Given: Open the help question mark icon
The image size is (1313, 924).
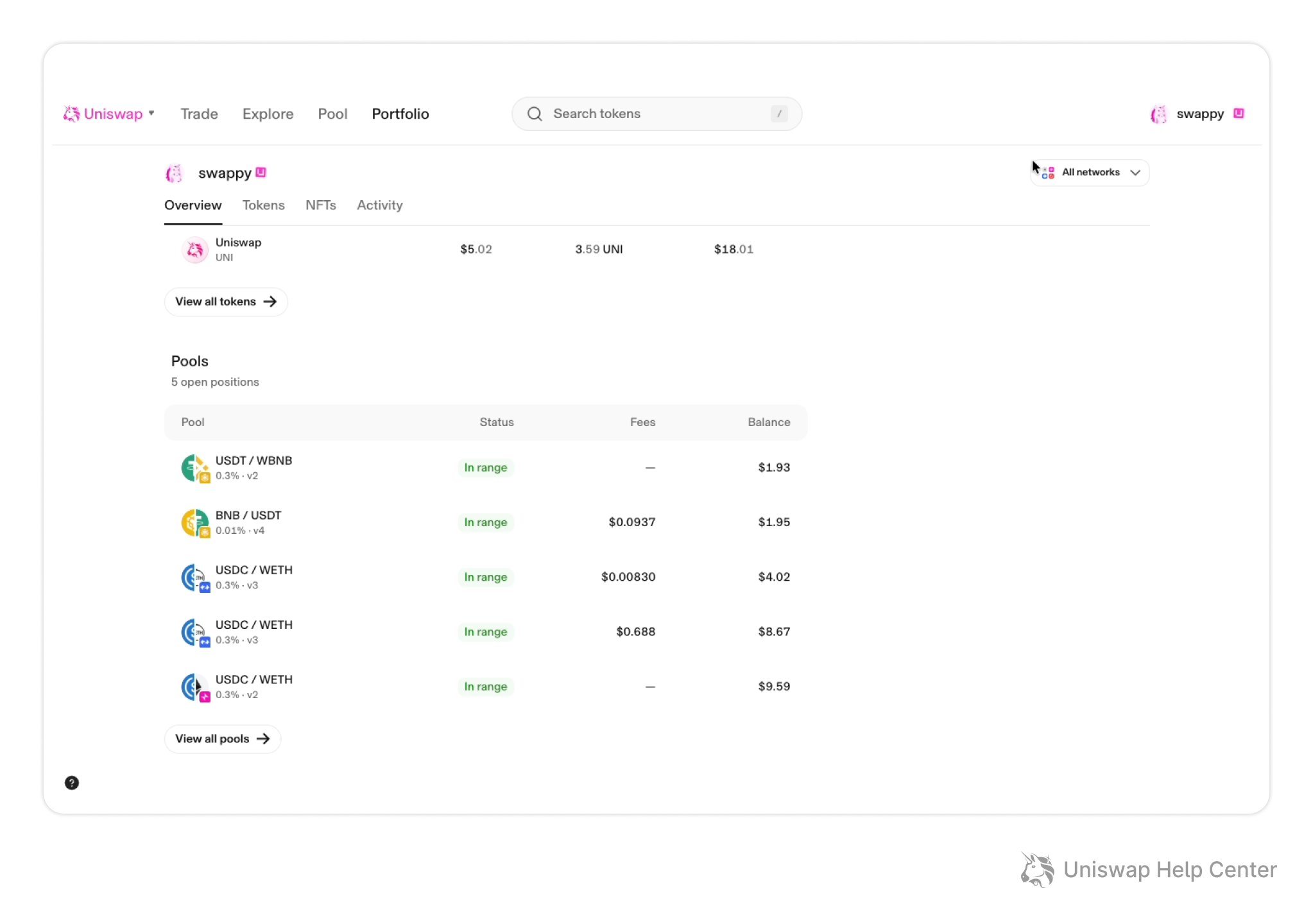Looking at the screenshot, I should 72,783.
